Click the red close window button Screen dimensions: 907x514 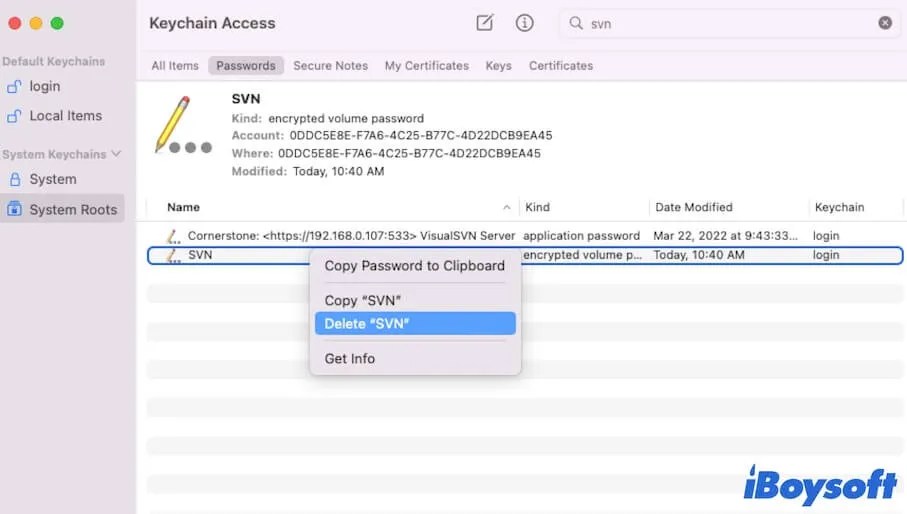15,23
